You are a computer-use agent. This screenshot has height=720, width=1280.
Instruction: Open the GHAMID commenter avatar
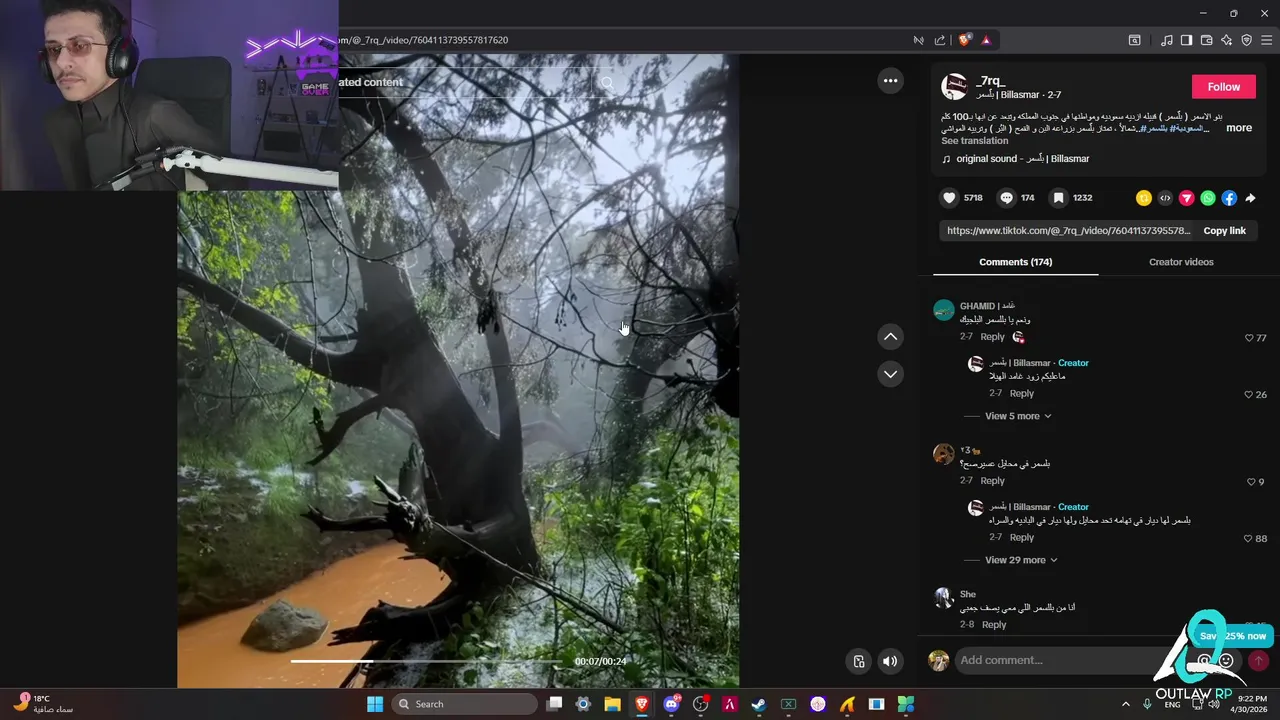(943, 310)
